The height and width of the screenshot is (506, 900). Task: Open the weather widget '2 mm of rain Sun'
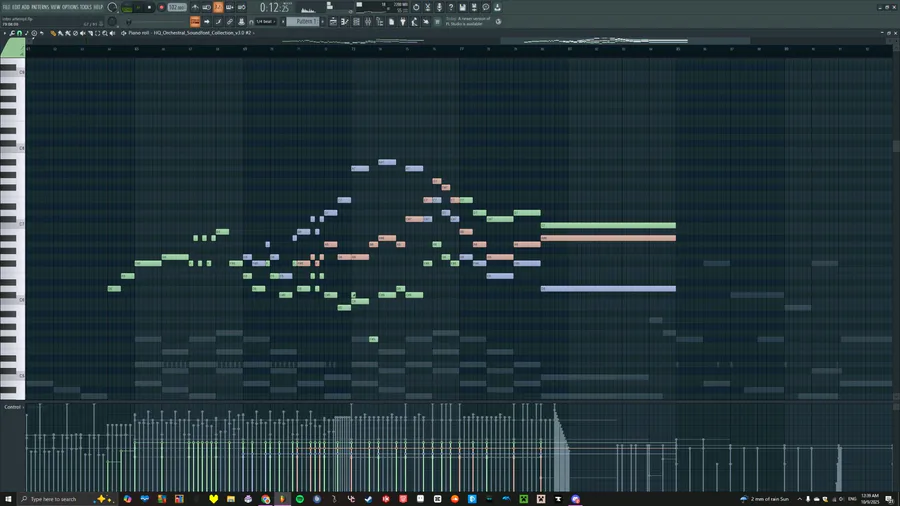click(765, 499)
